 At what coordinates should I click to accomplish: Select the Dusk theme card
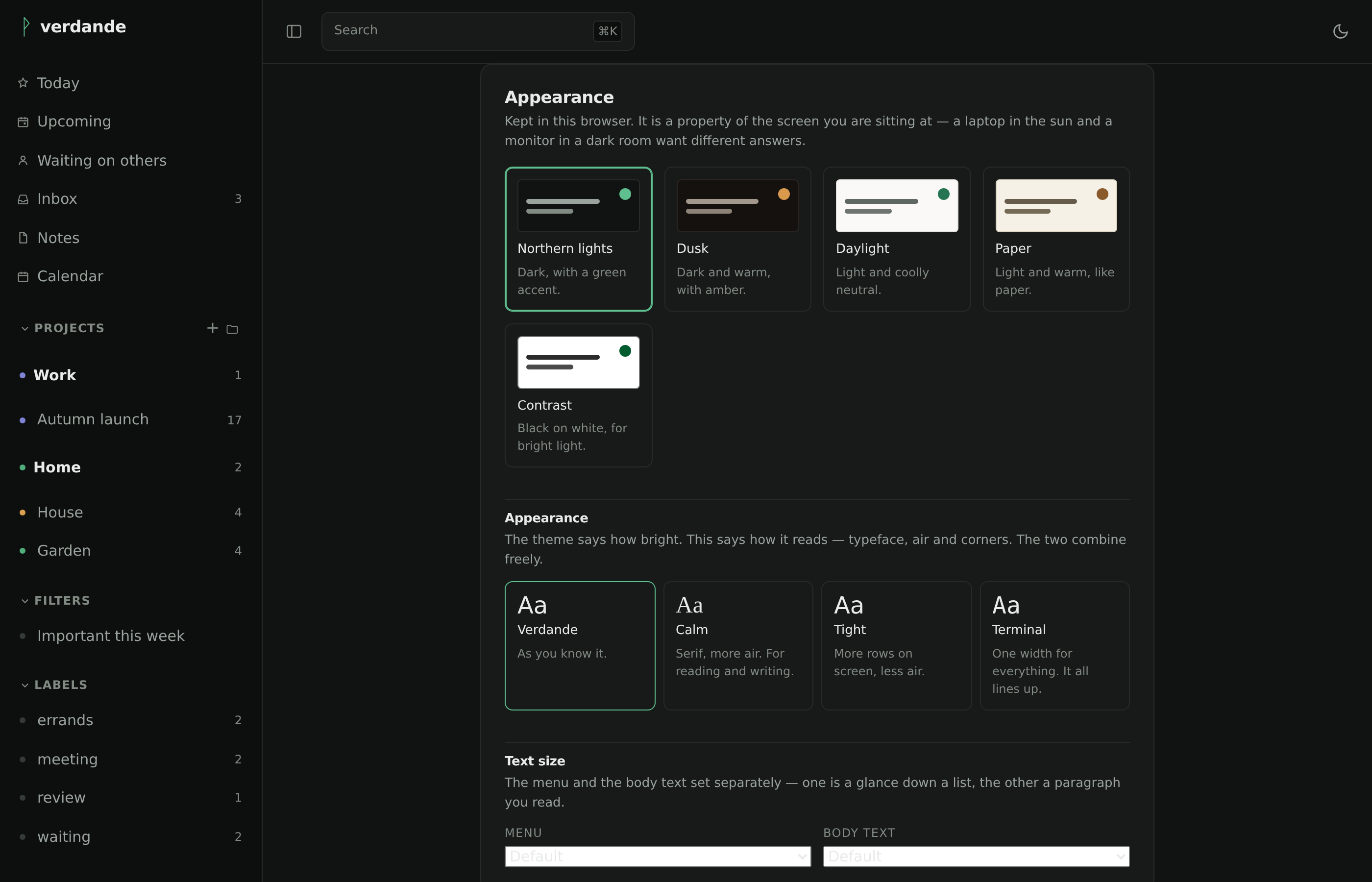pyautogui.click(x=737, y=239)
